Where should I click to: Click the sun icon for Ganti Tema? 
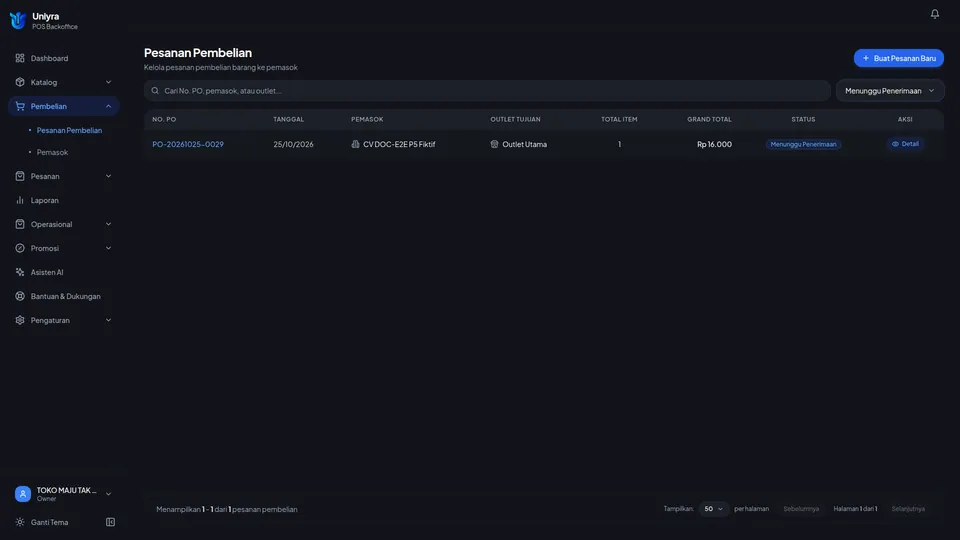tap(20, 522)
